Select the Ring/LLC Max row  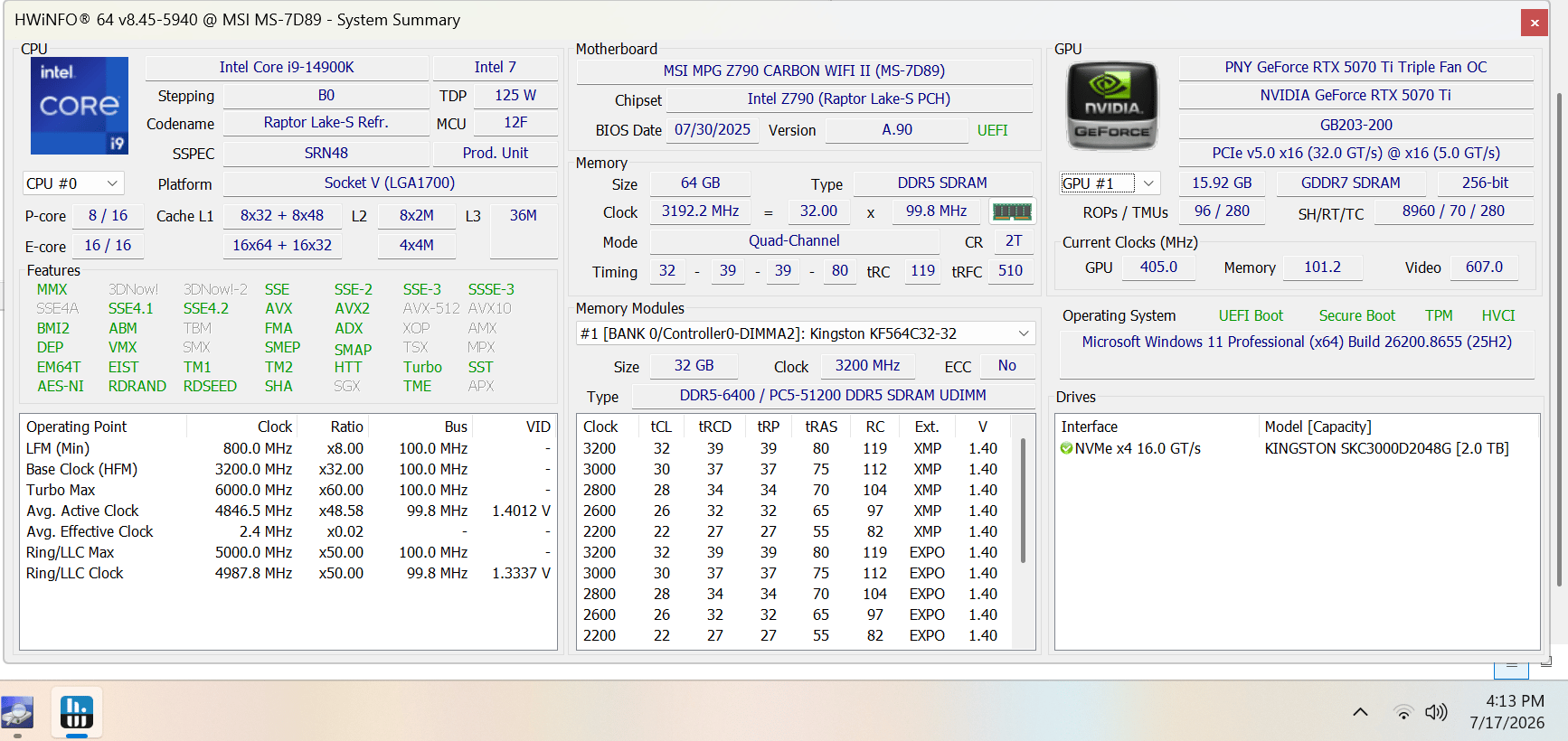[x=288, y=552]
